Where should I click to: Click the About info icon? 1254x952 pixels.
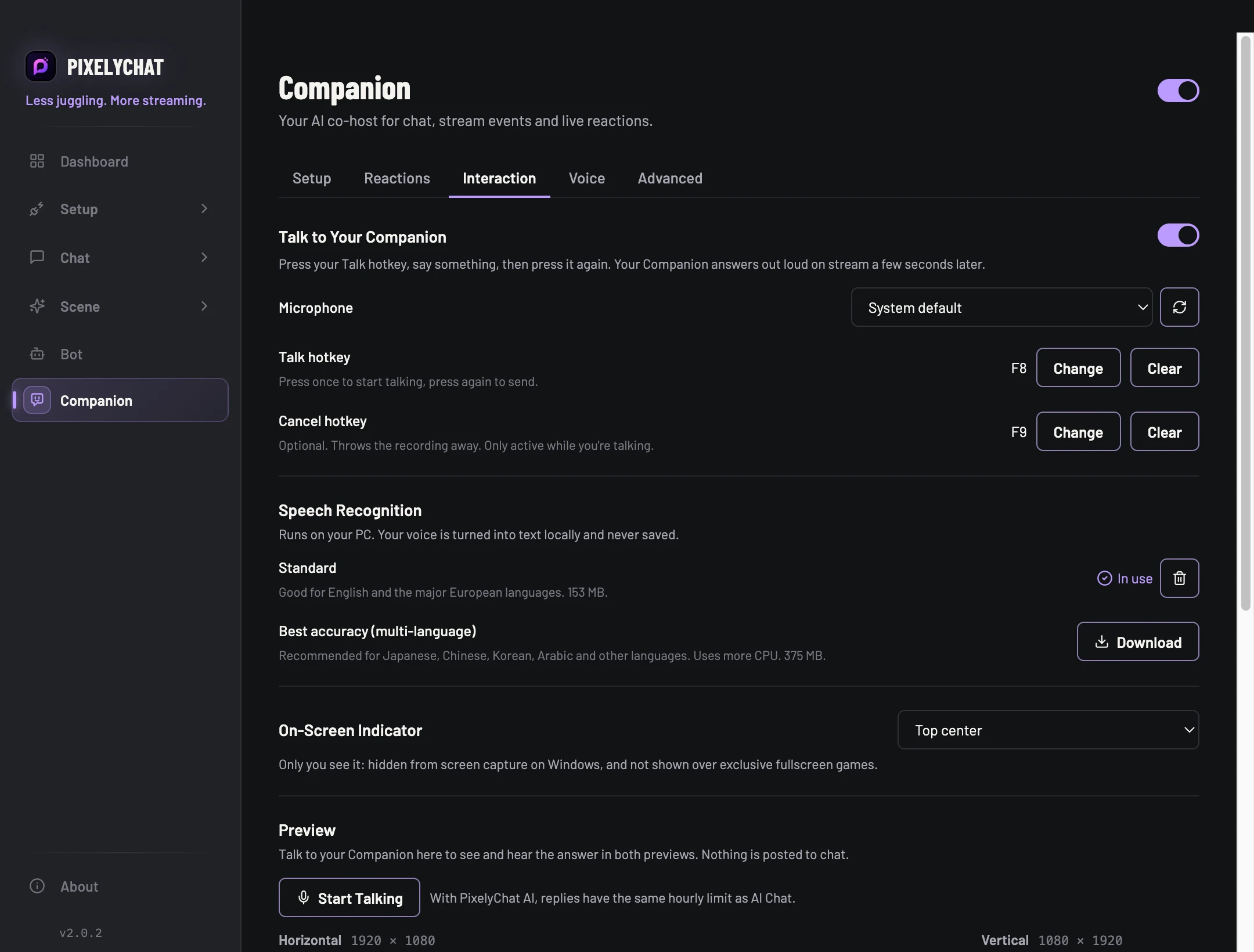pyautogui.click(x=37, y=886)
